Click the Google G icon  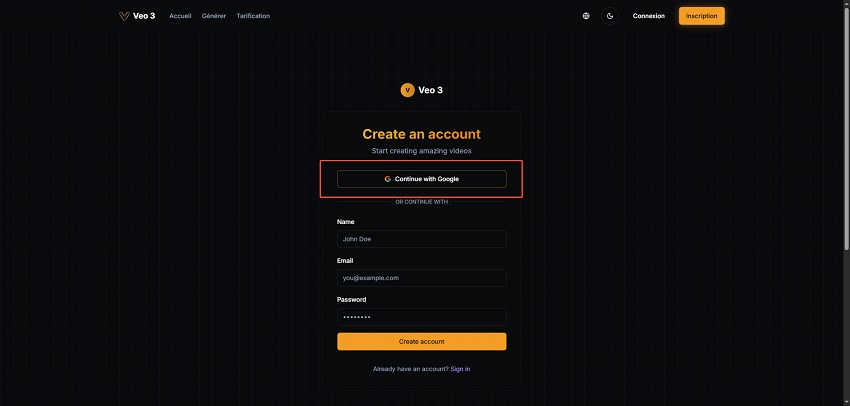click(x=388, y=179)
